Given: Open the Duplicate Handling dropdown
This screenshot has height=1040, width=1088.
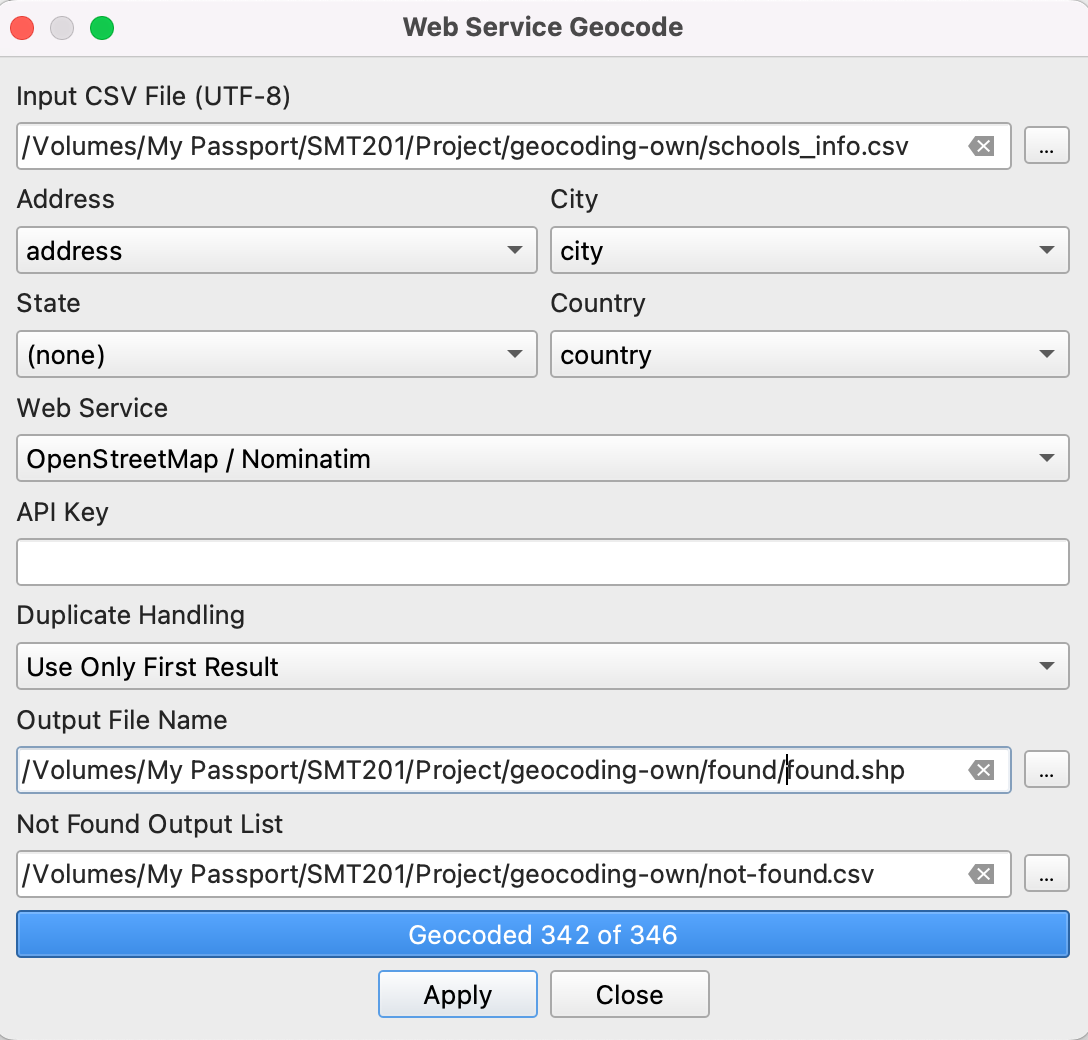Looking at the screenshot, I should 543,667.
